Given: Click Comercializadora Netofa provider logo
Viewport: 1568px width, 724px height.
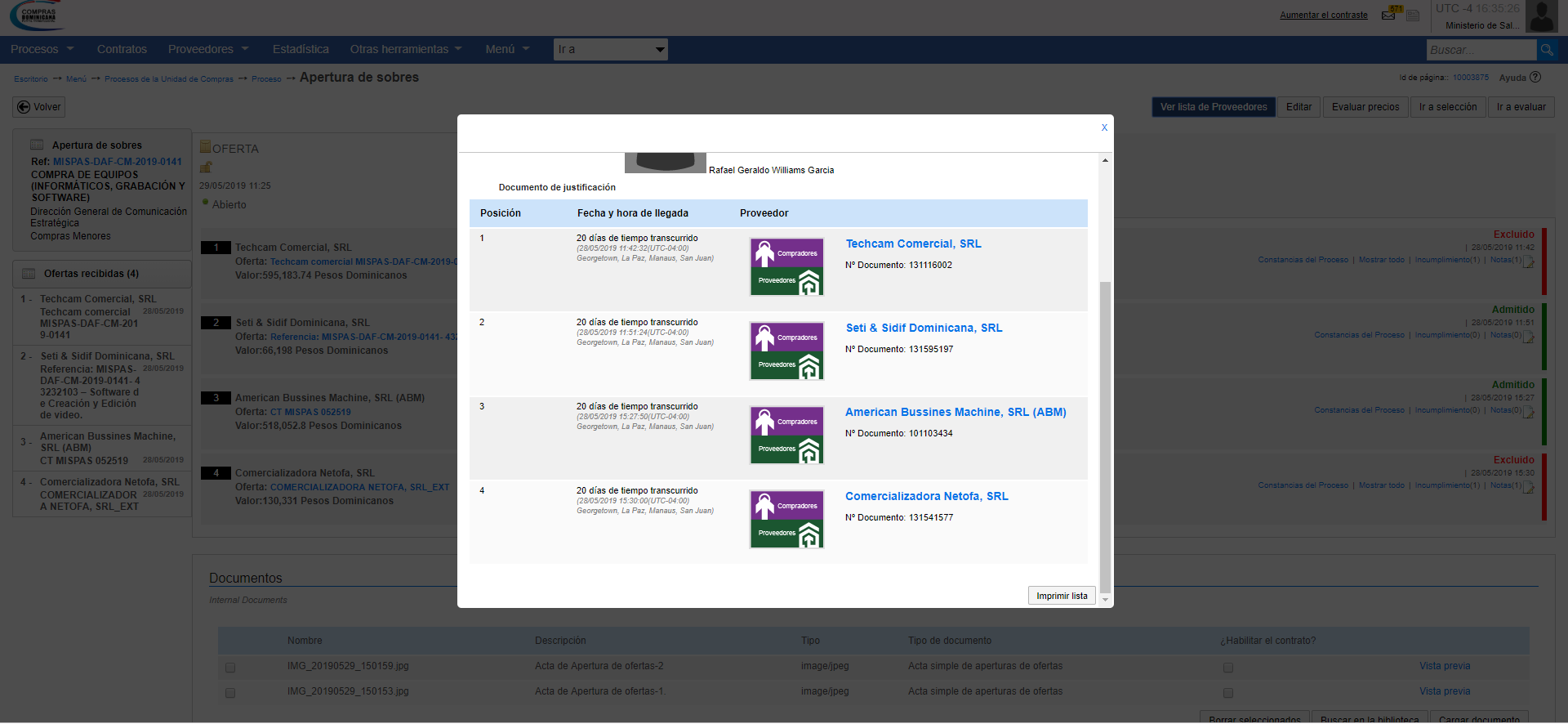Looking at the screenshot, I should (x=787, y=520).
